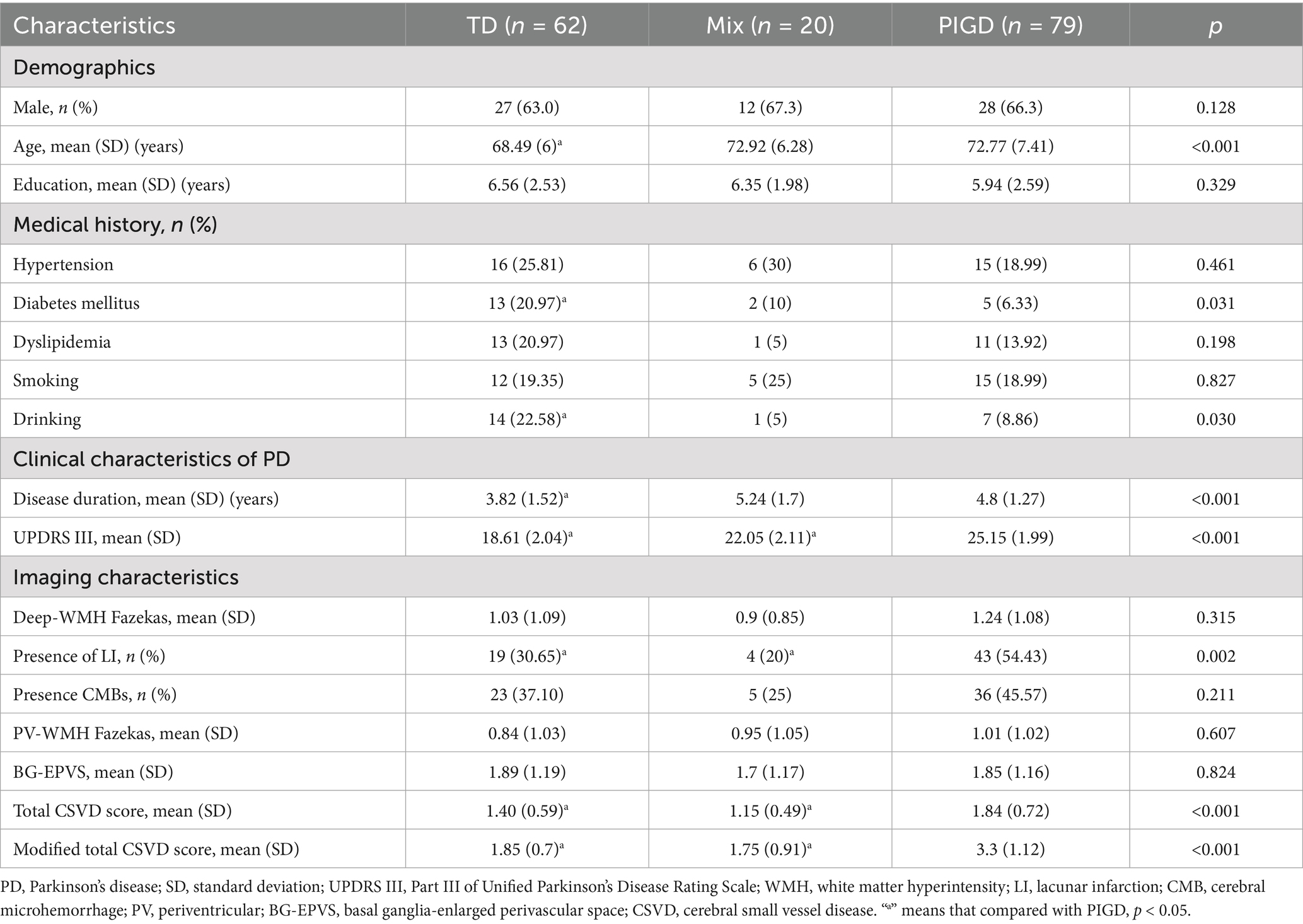Select the 43 (54.43) PIGD cell
The width and height of the screenshot is (1303, 924).
[1011, 656]
